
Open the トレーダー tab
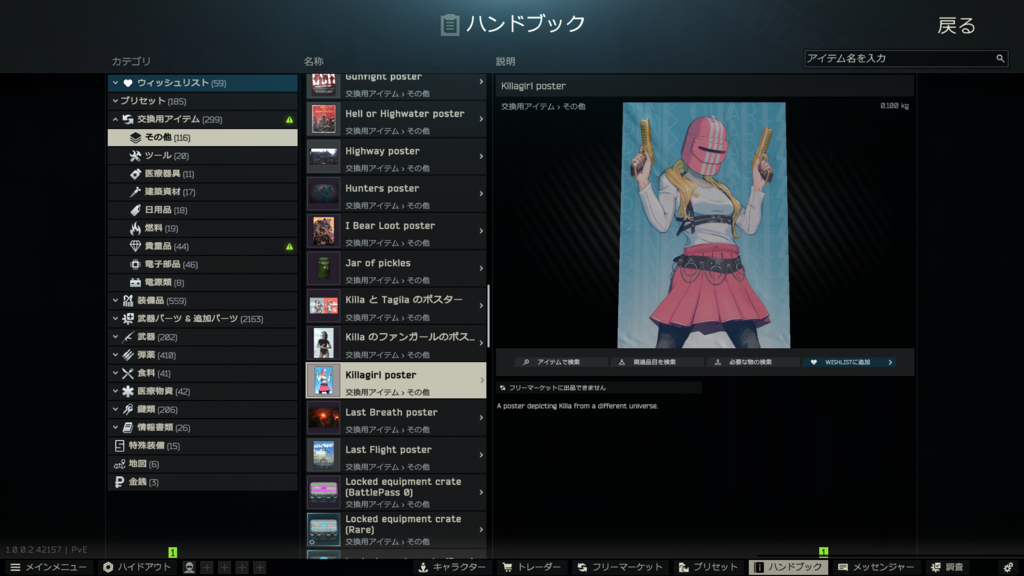[531, 567]
